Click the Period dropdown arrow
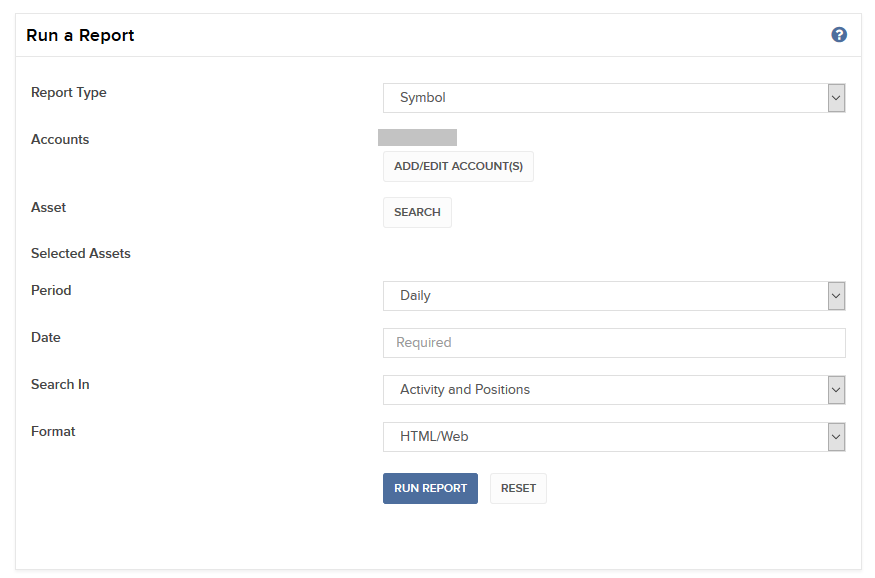The height and width of the screenshot is (578, 875). pyautogui.click(x=835, y=295)
